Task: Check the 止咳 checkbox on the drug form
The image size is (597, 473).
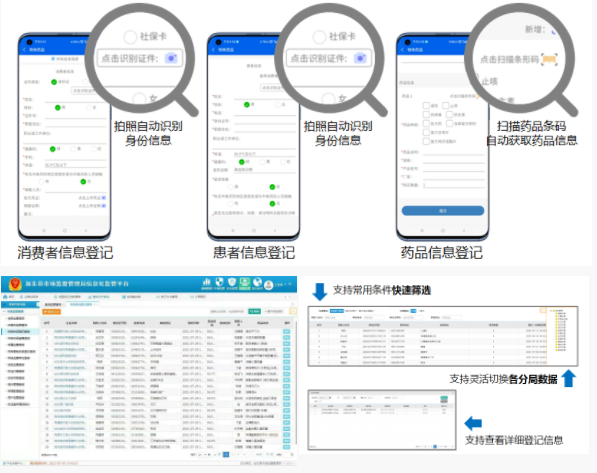Action: coord(445,105)
